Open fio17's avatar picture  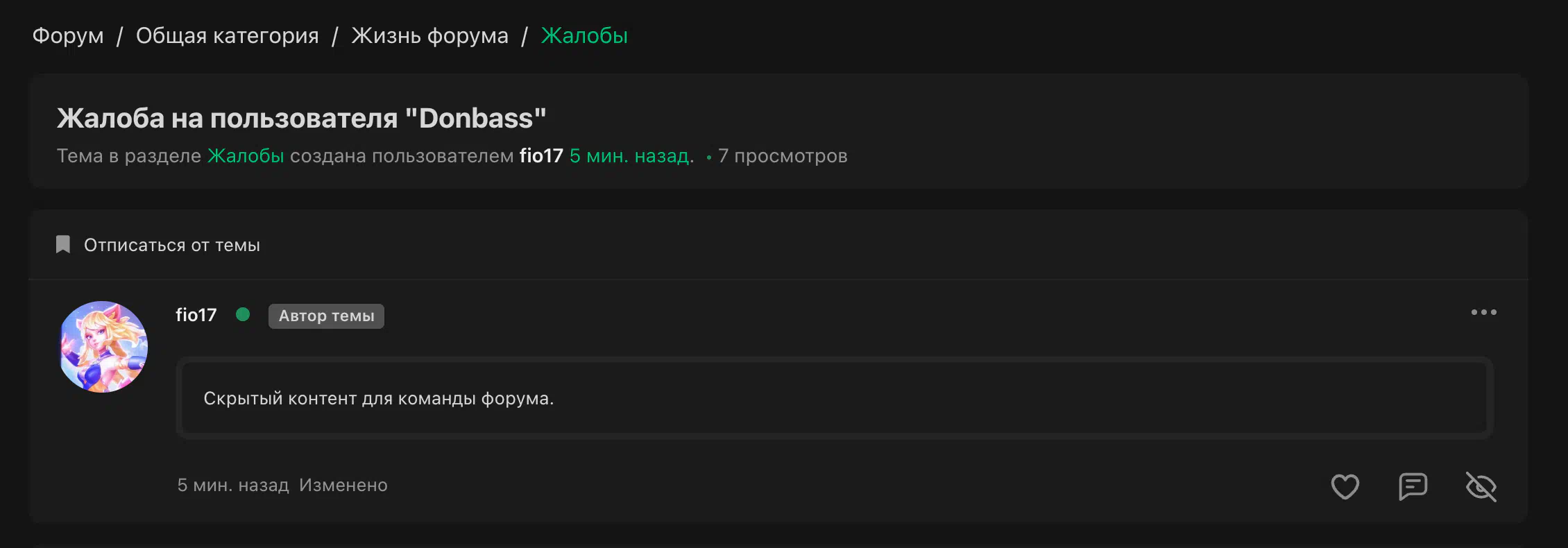pos(103,347)
